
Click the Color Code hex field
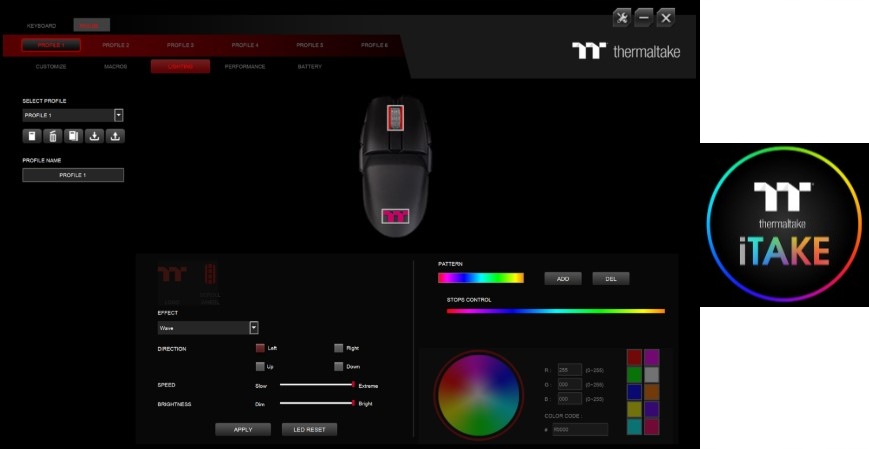(580, 430)
